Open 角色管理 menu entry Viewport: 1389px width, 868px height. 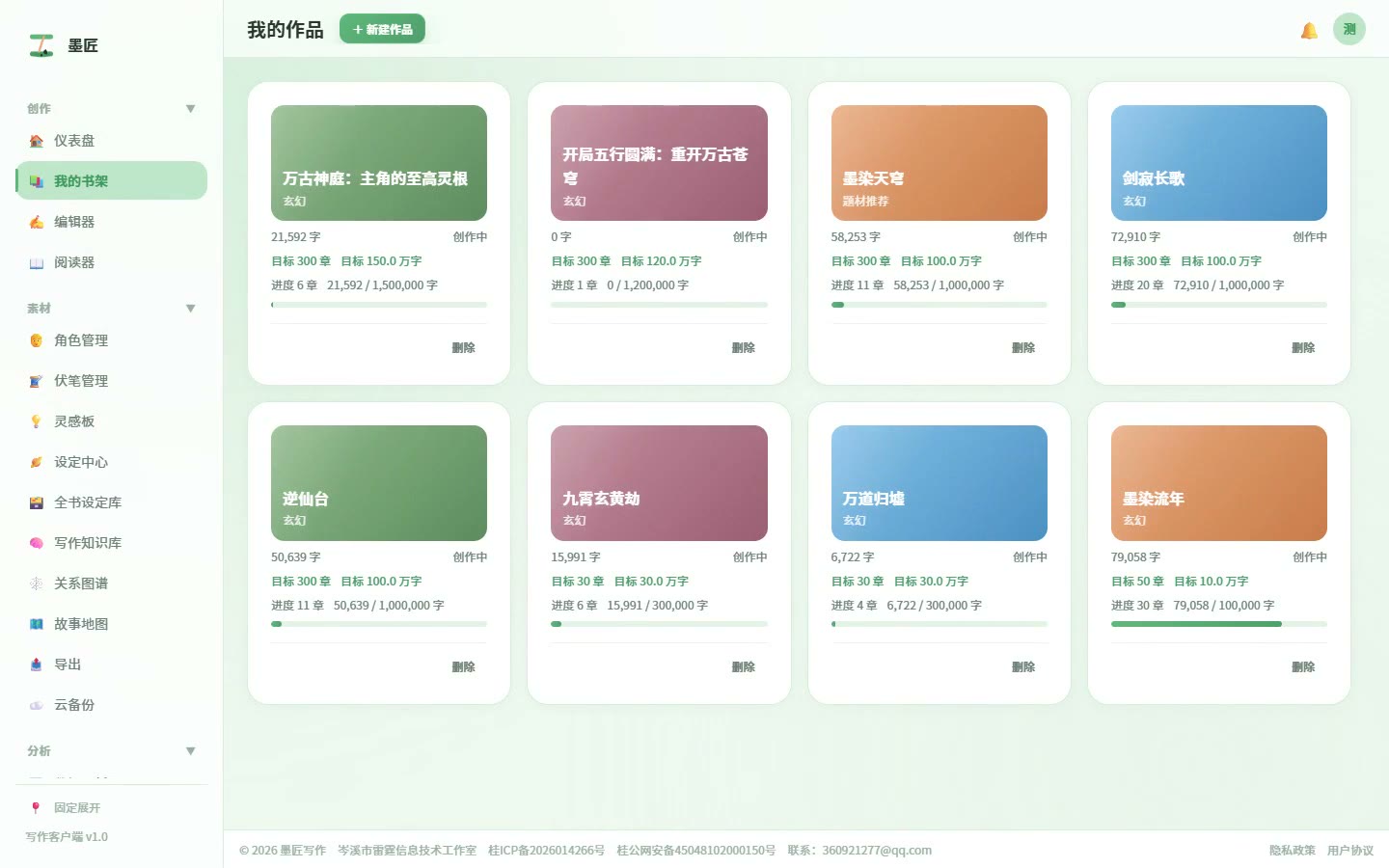coord(112,340)
